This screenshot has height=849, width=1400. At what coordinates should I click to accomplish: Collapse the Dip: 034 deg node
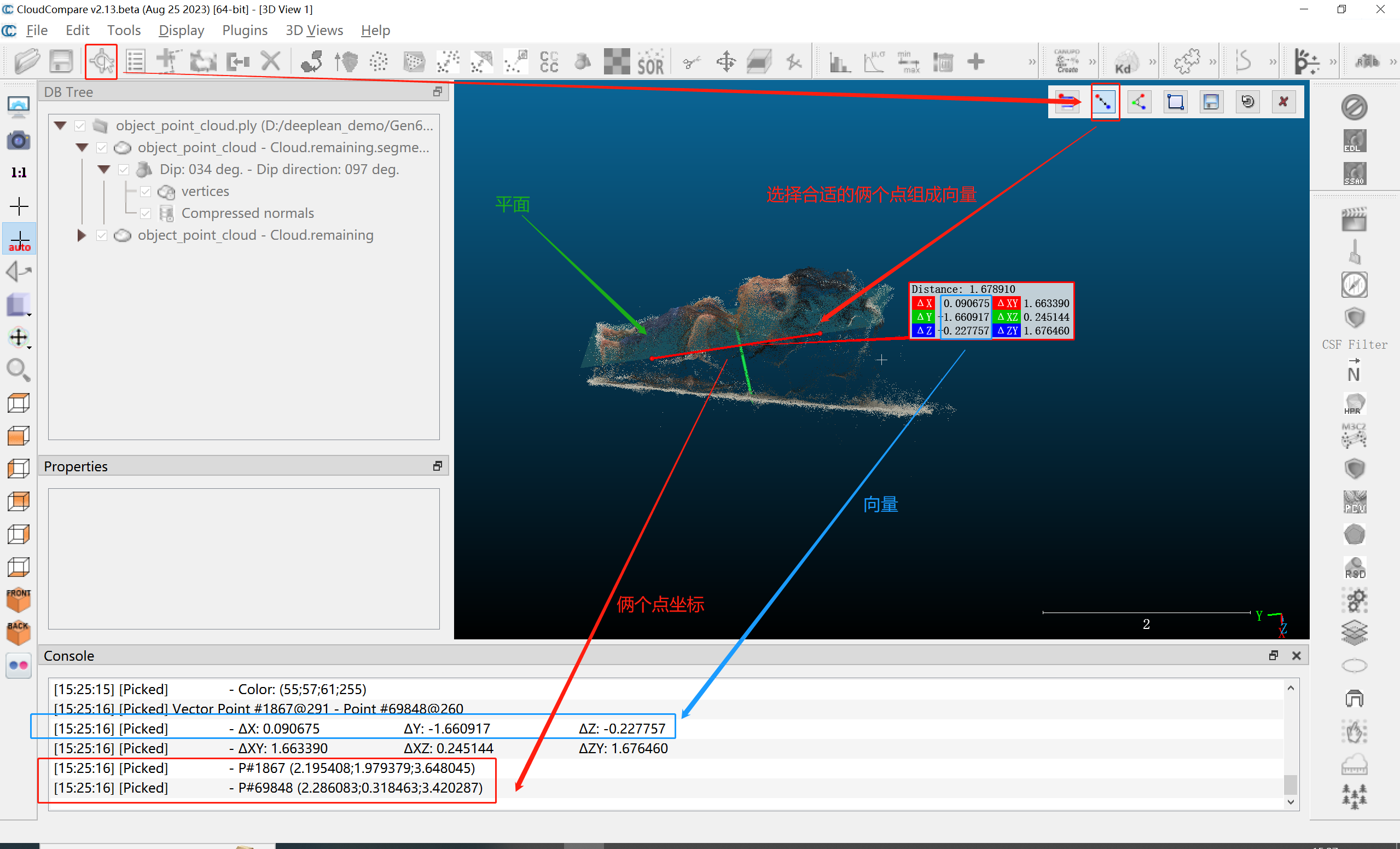(x=104, y=169)
